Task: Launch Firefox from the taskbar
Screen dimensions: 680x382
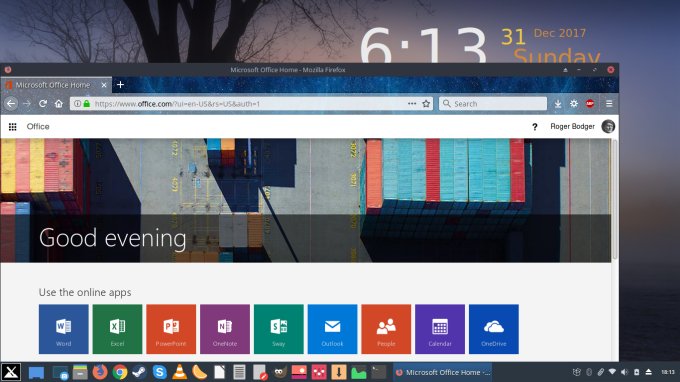Action: [100, 372]
